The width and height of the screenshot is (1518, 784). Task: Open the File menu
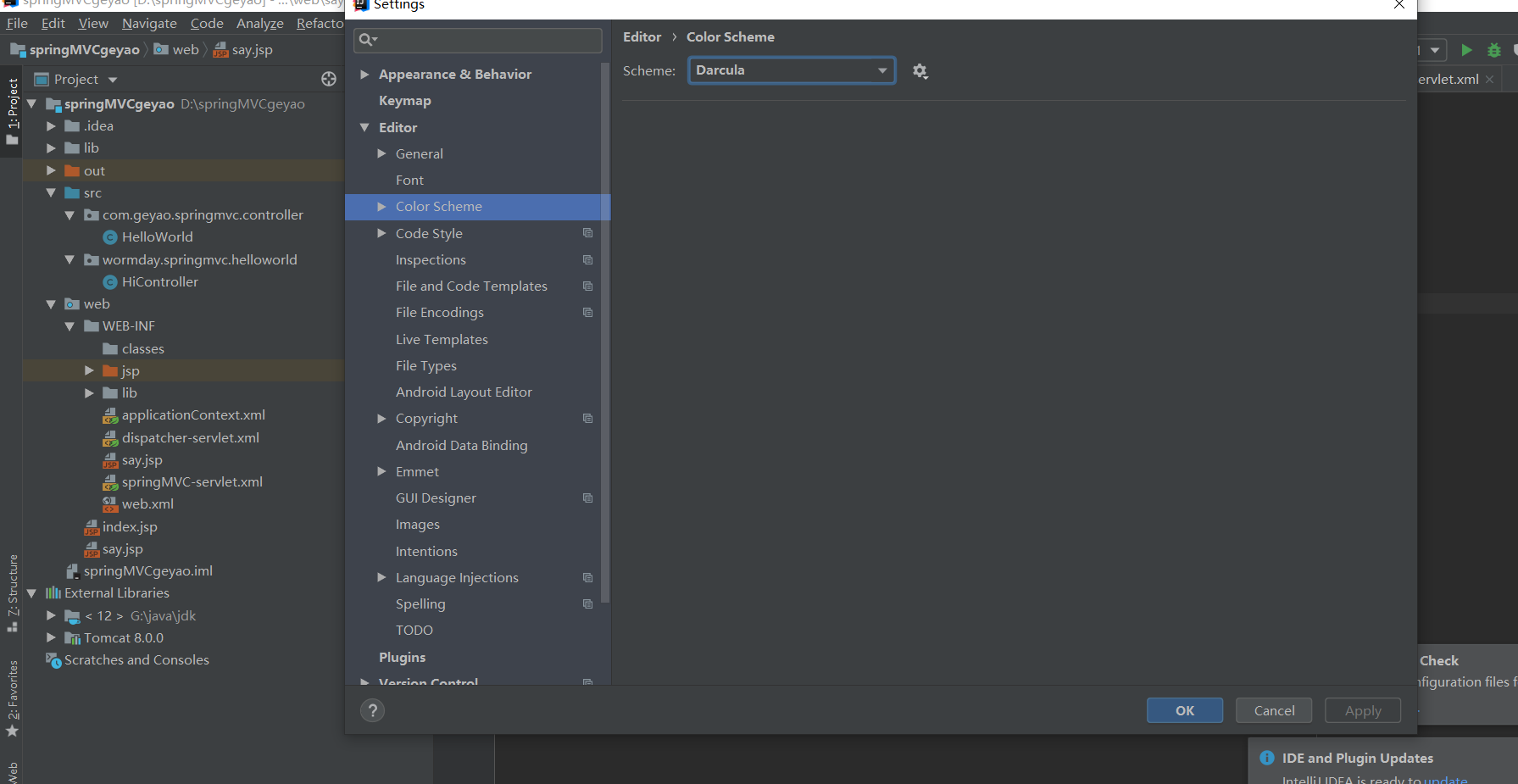click(17, 23)
